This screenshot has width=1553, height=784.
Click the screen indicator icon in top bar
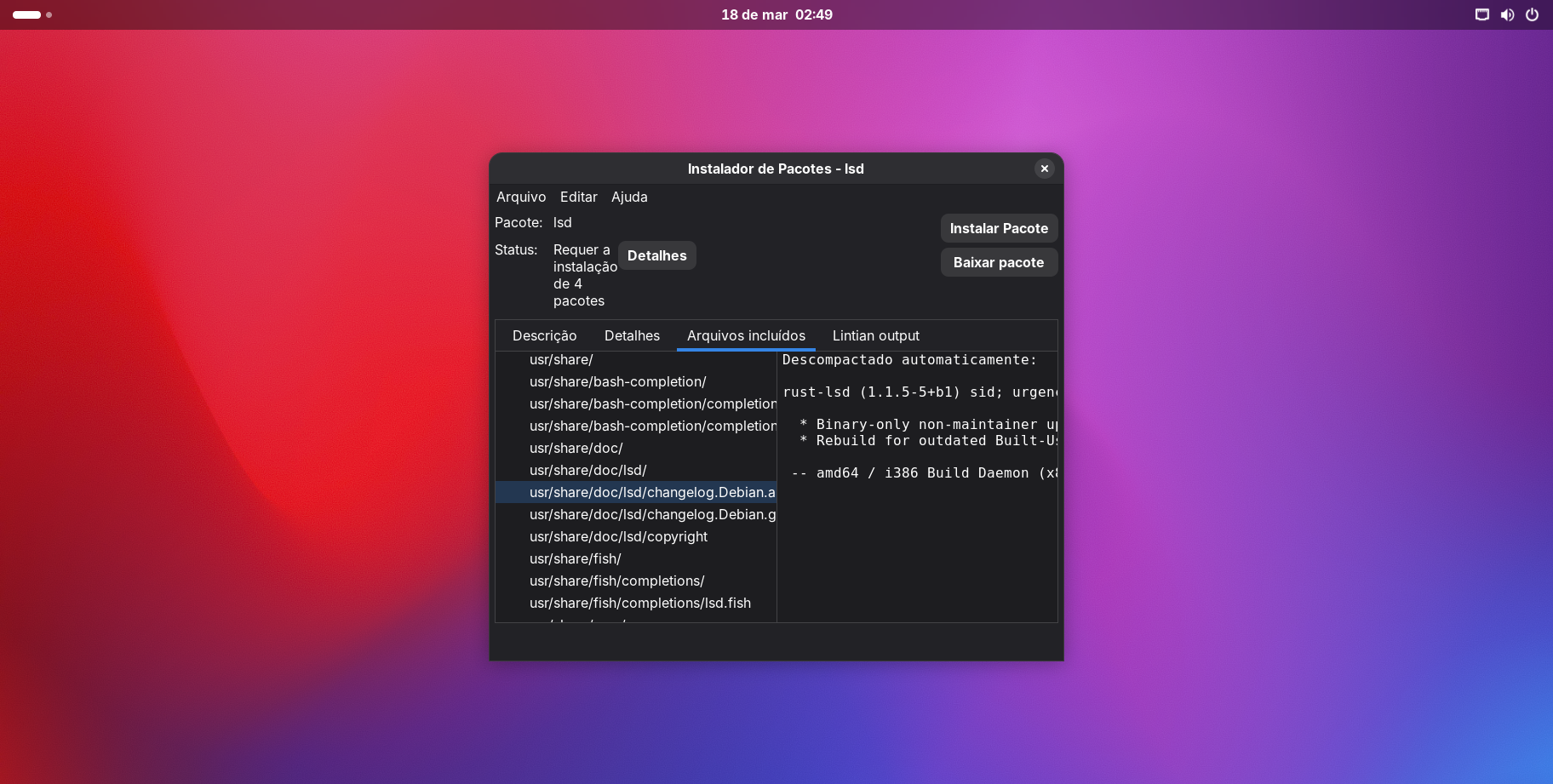[x=1482, y=14]
